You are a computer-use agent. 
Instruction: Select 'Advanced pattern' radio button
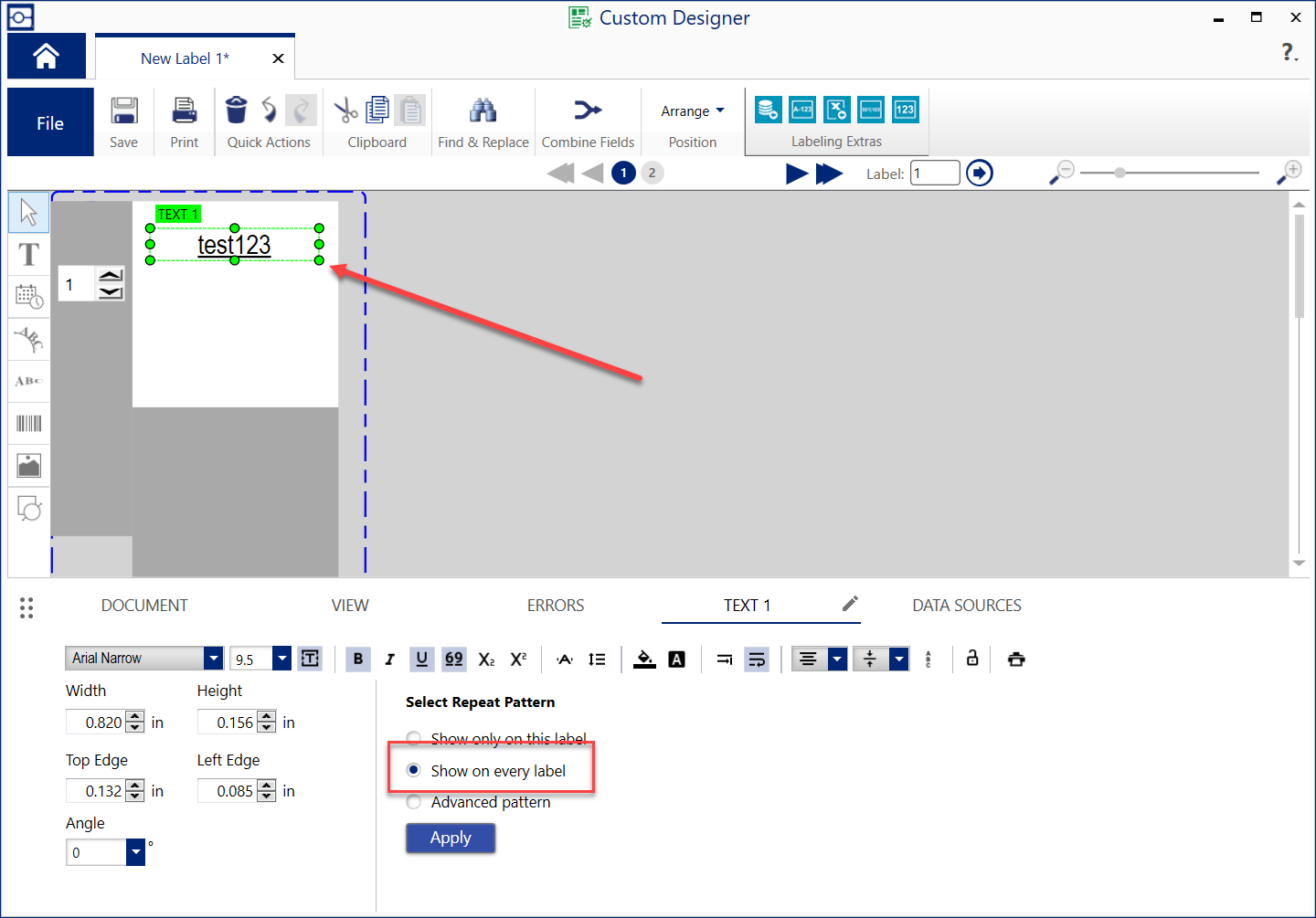pyautogui.click(x=414, y=802)
